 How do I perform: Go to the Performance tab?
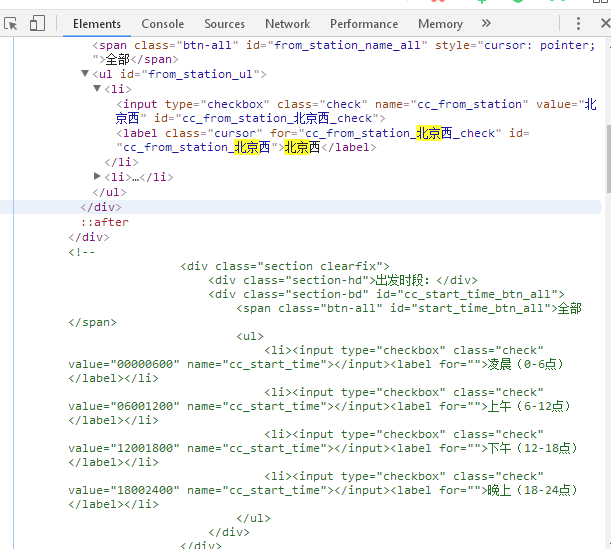364,24
